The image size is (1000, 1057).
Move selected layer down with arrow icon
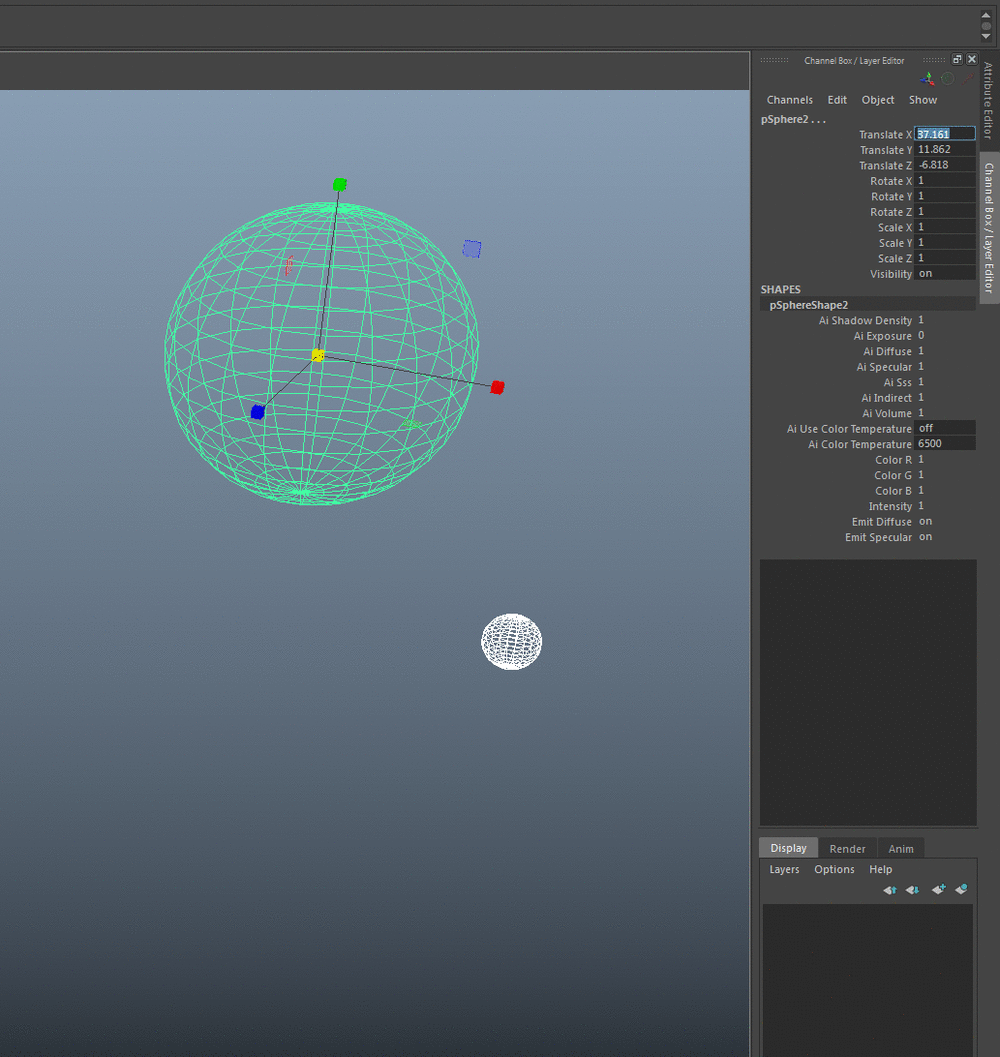coord(912,889)
